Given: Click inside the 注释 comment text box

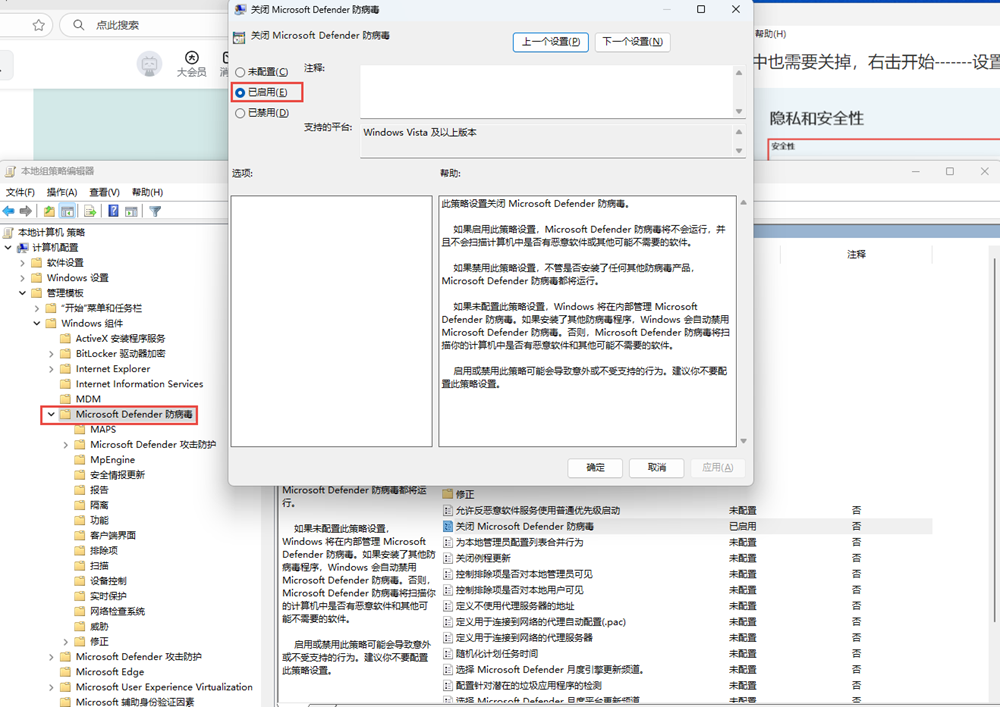Looking at the screenshot, I should point(547,91).
